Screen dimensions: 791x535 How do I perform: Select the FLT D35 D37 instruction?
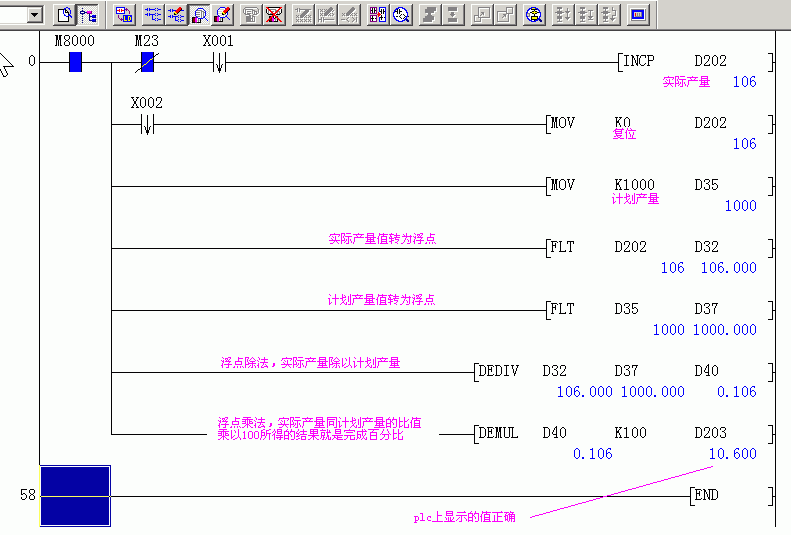(659, 310)
